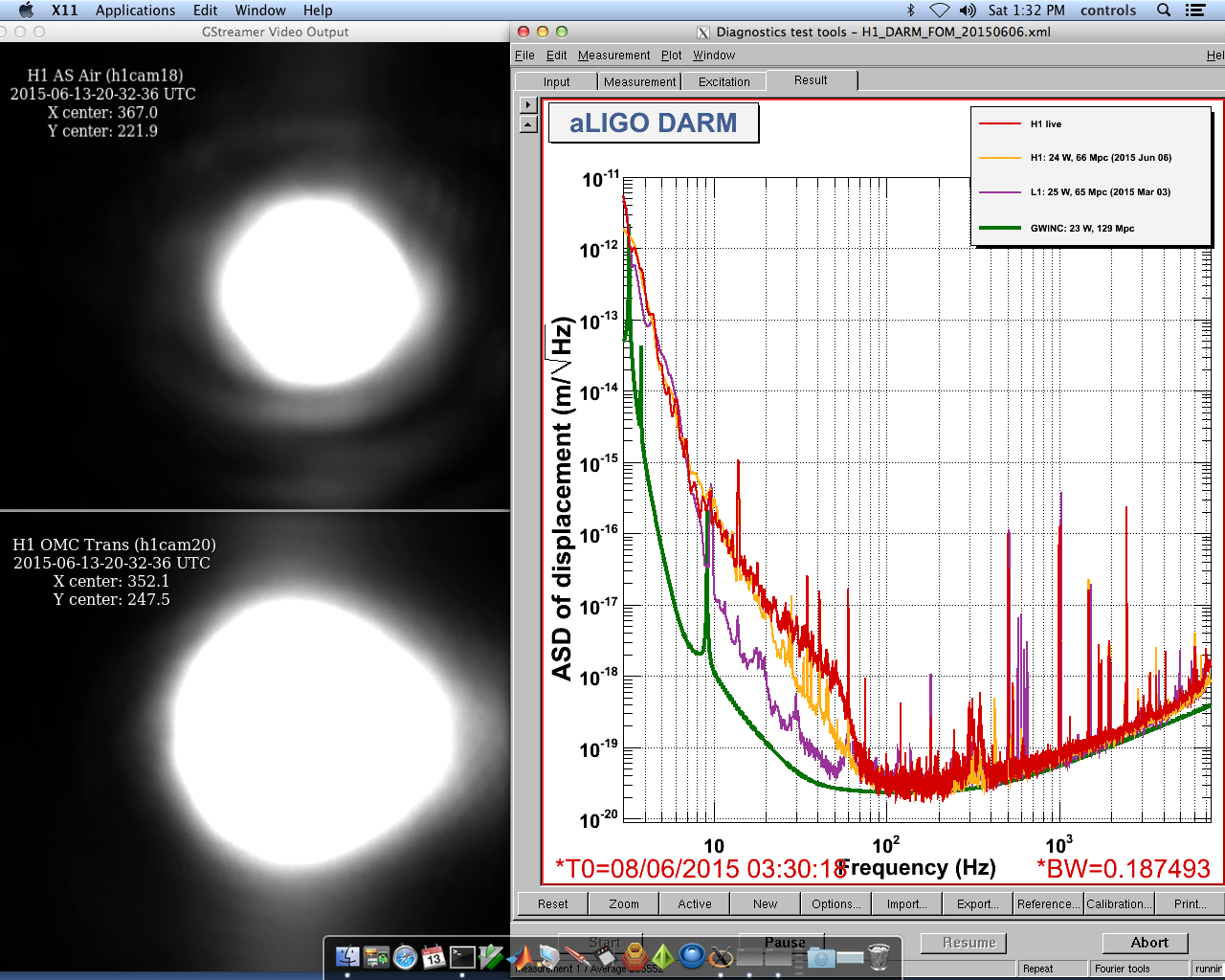Viewport: 1225px width, 980px height.
Task: Switch to X11 via dock icon
Action: pos(721,956)
